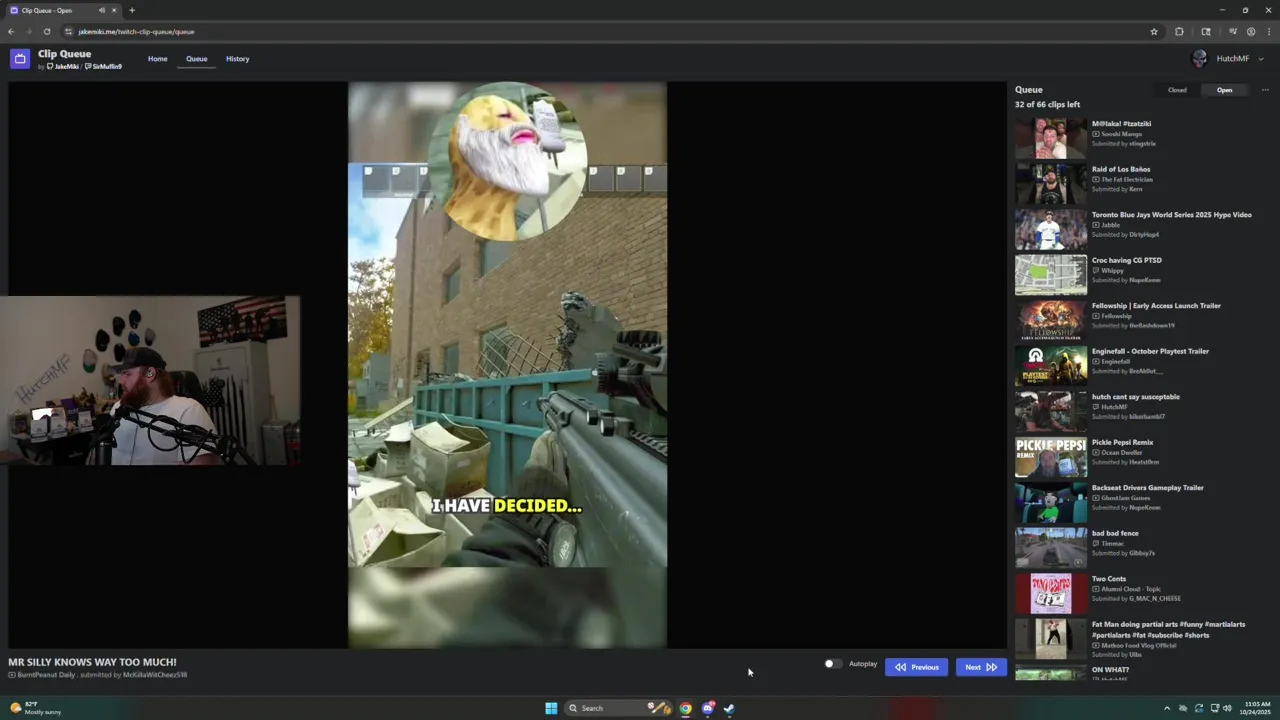1280x720 pixels.
Task: Go to the Previous clip
Action: click(x=917, y=667)
